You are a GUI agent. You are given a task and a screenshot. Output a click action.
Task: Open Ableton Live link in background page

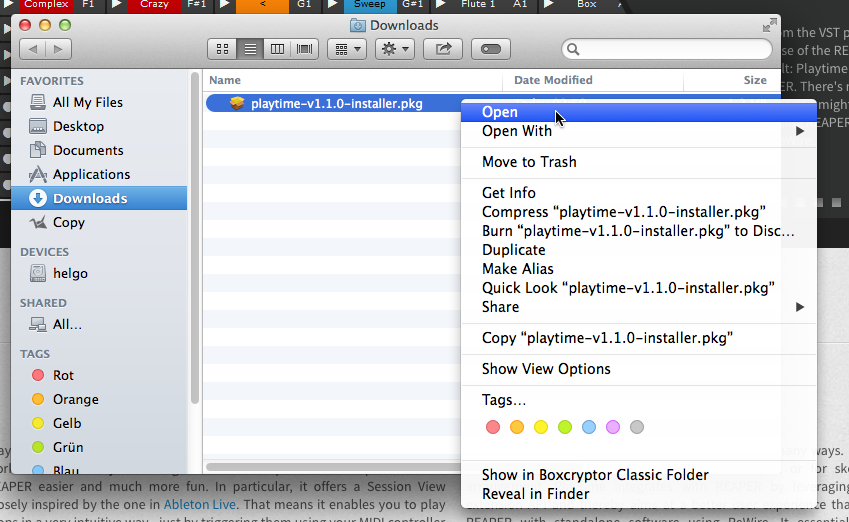pos(200,505)
